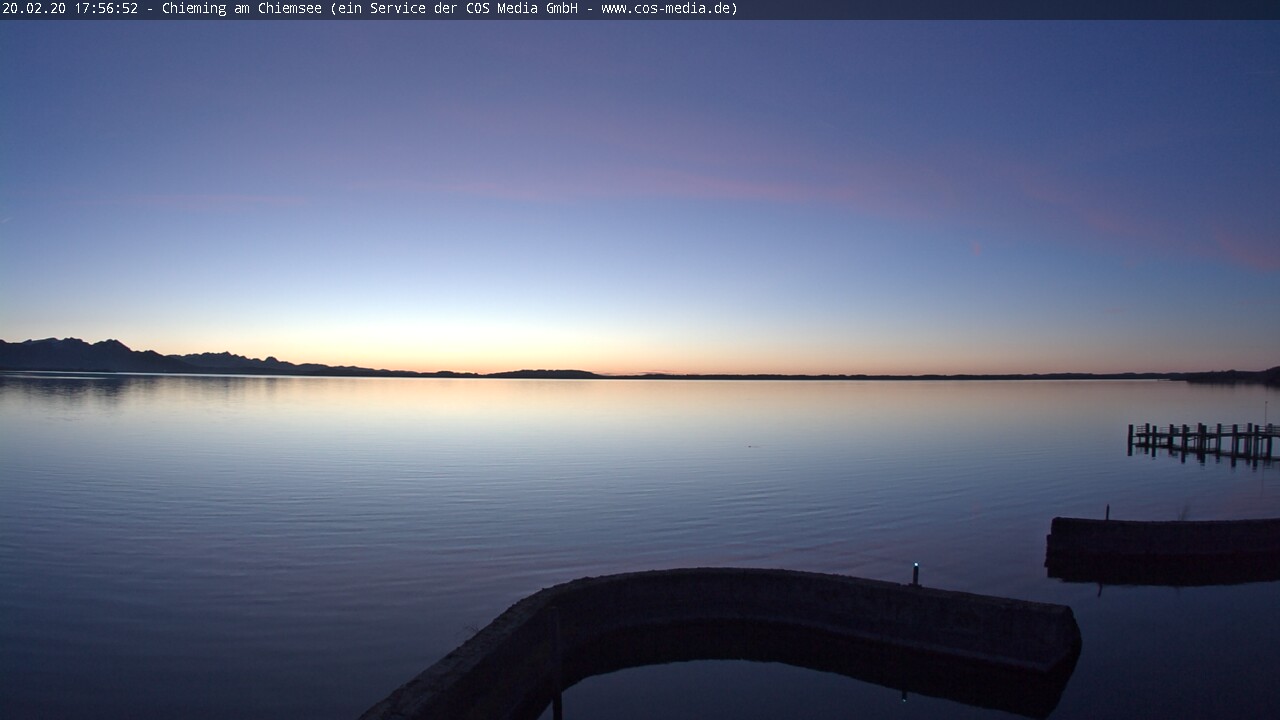The image size is (1280, 720).
Task: Click the pink cloud streak at far right
Action: tap(1245, 250)
